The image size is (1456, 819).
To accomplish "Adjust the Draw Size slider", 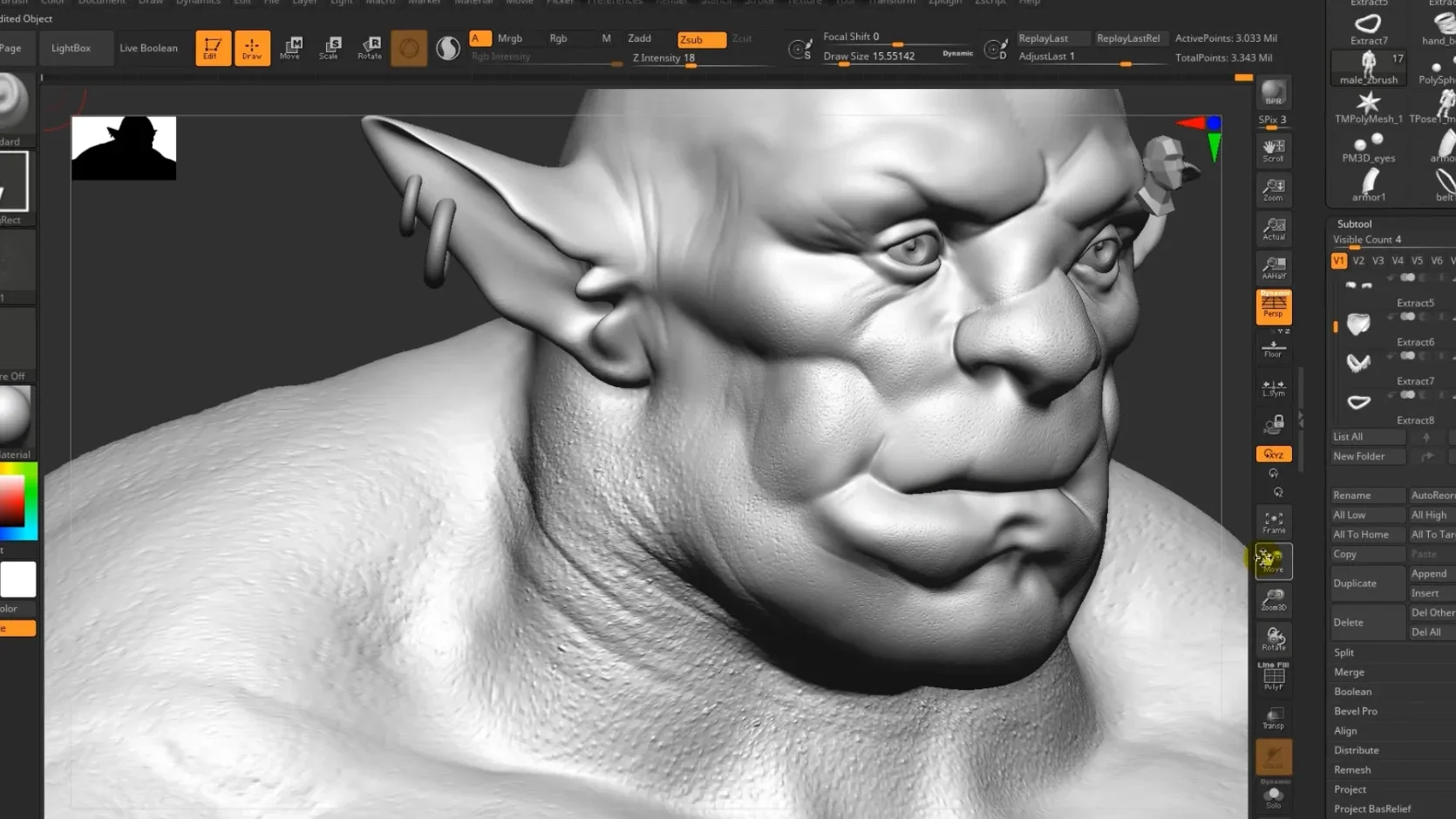I will pos(898,57).
